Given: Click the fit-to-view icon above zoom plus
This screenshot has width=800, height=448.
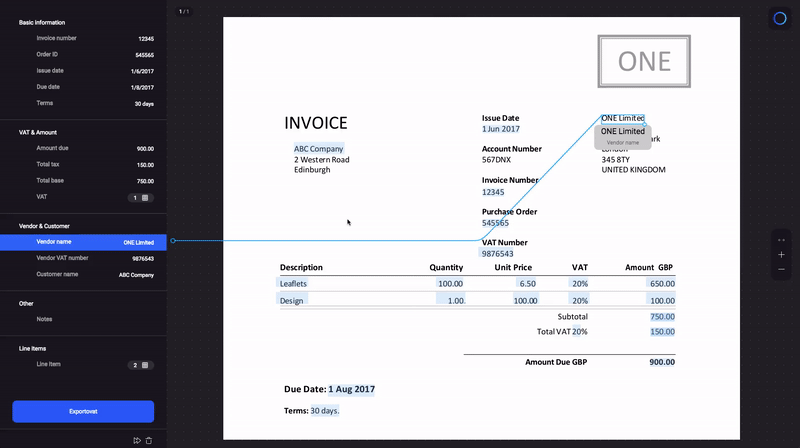Looking at the screenshot, I should pos(781,240).
